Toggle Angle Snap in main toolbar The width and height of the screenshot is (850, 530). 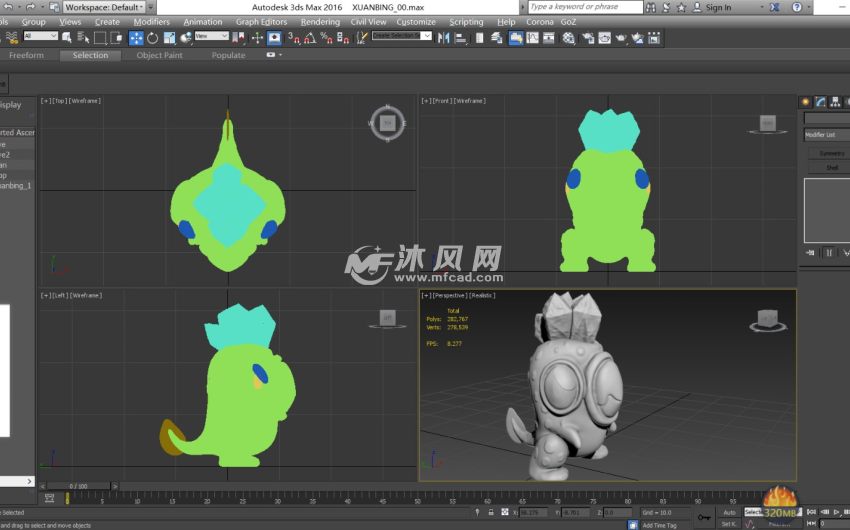tap(310, 38)
